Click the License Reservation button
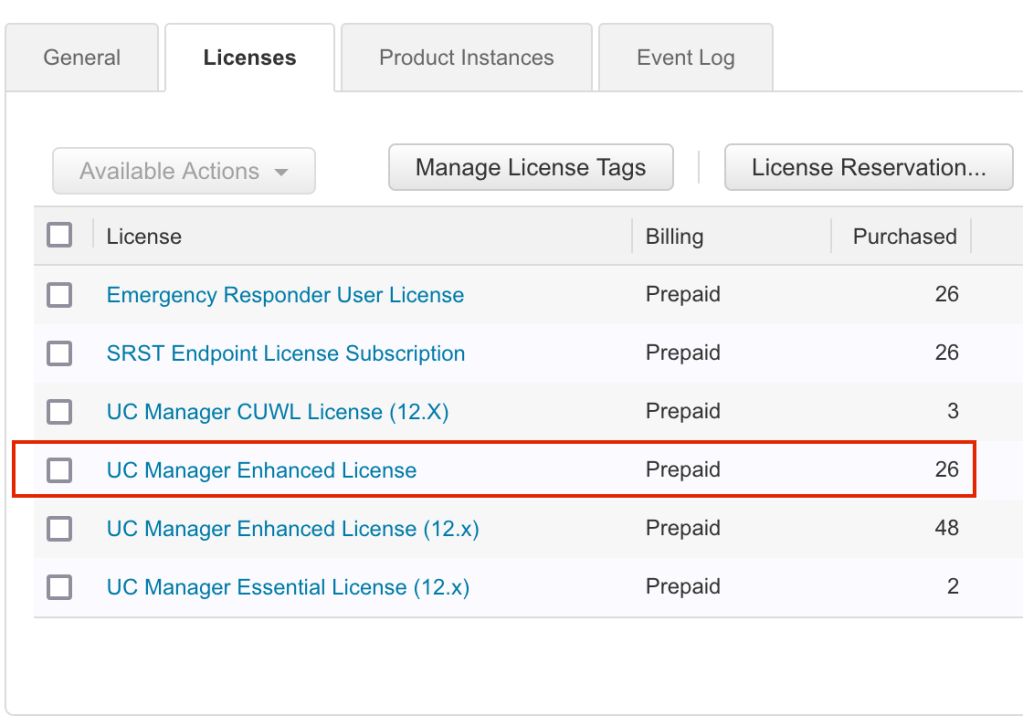The width and height of the screenshot is (1023, 716). 868,168
